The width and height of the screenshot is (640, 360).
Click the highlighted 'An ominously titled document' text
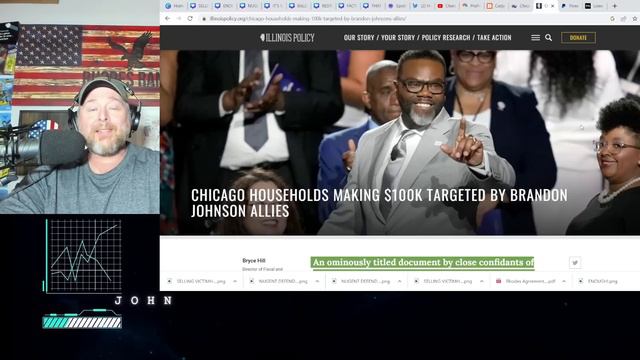[423, 262]
